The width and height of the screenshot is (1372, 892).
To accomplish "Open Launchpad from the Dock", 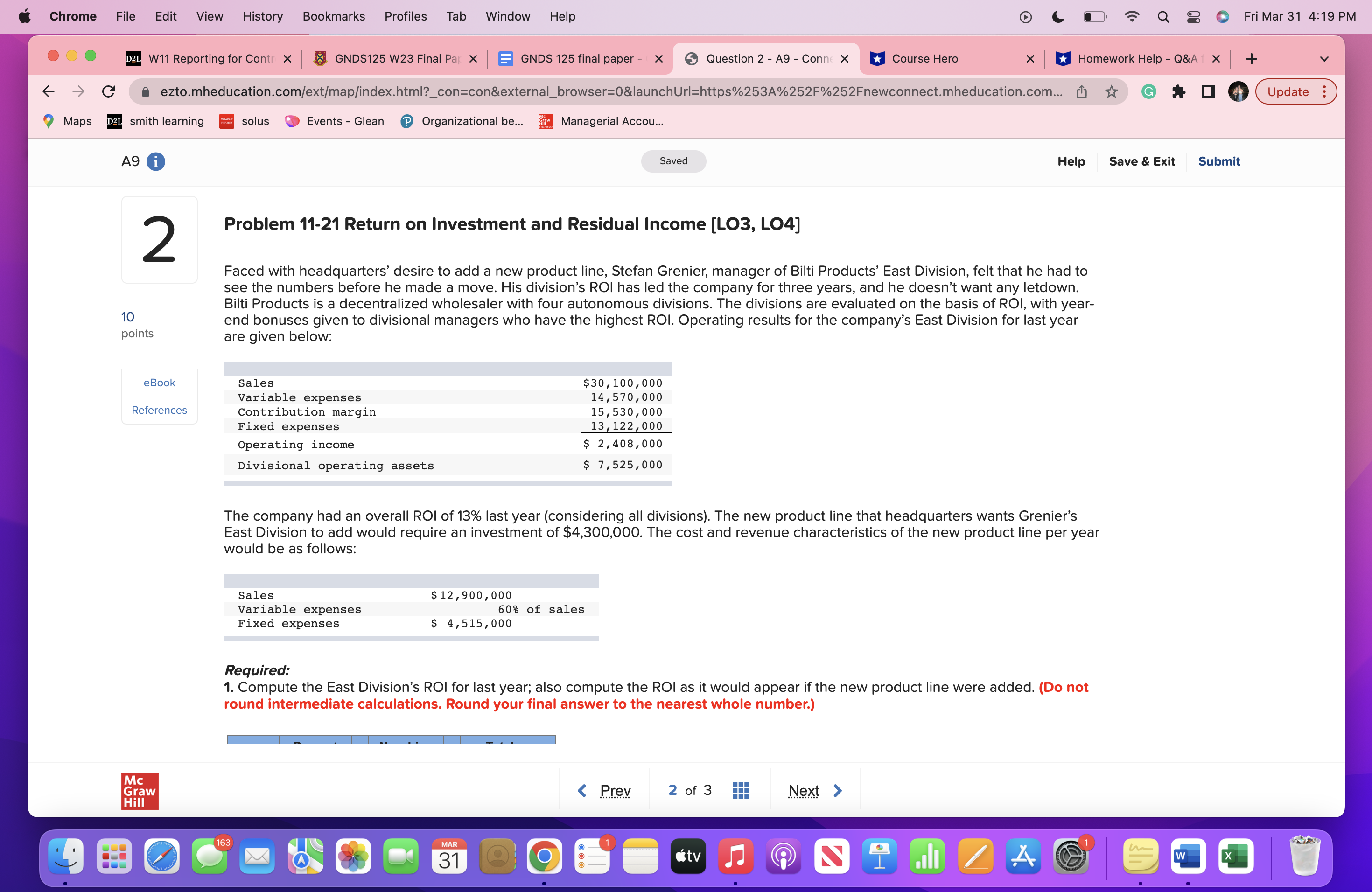I will pos(114,857).
